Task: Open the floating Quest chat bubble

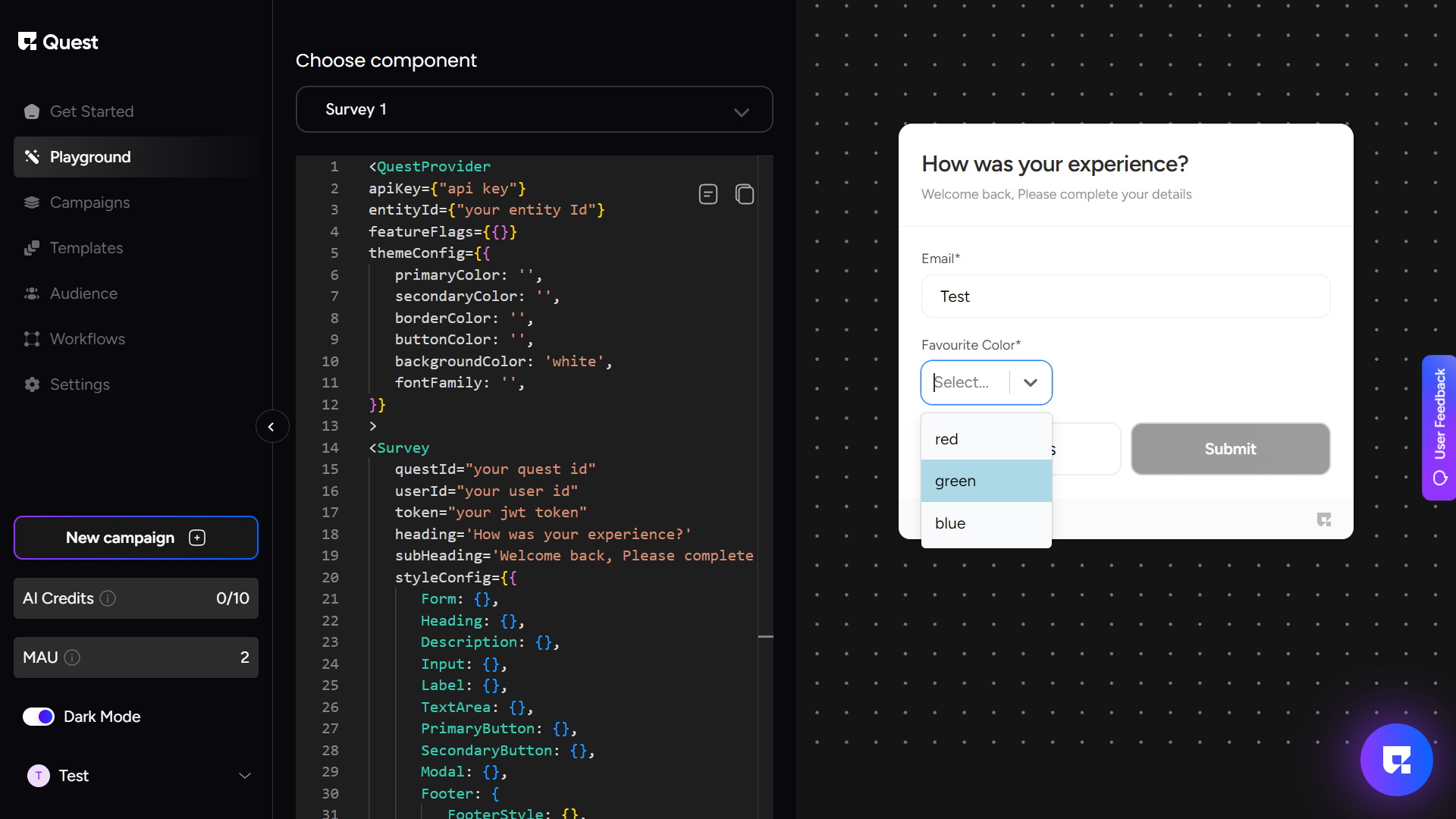Action: [x=1395, y=759]
